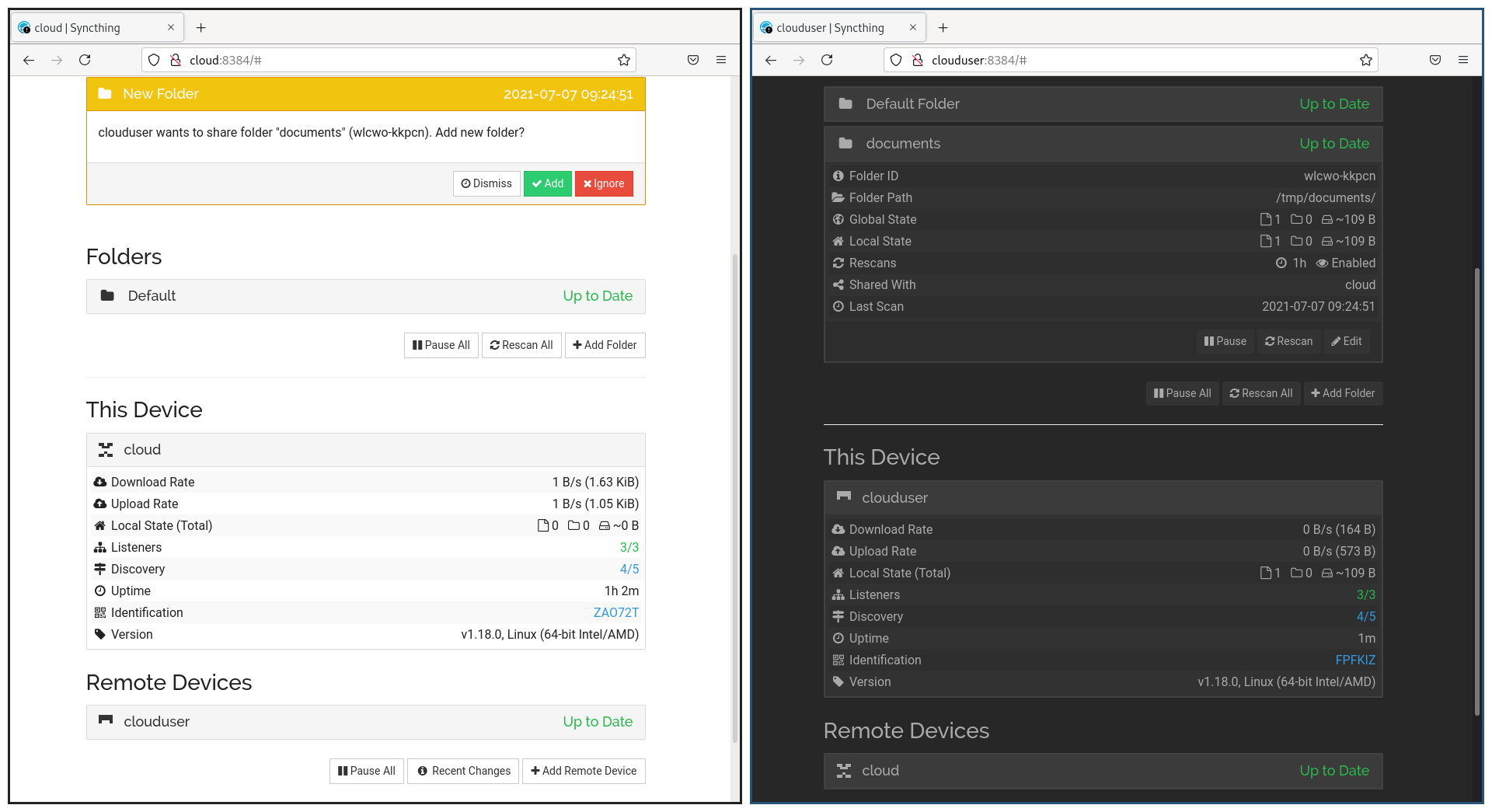Click tracking protection shield in cloud window

[154, 60]
